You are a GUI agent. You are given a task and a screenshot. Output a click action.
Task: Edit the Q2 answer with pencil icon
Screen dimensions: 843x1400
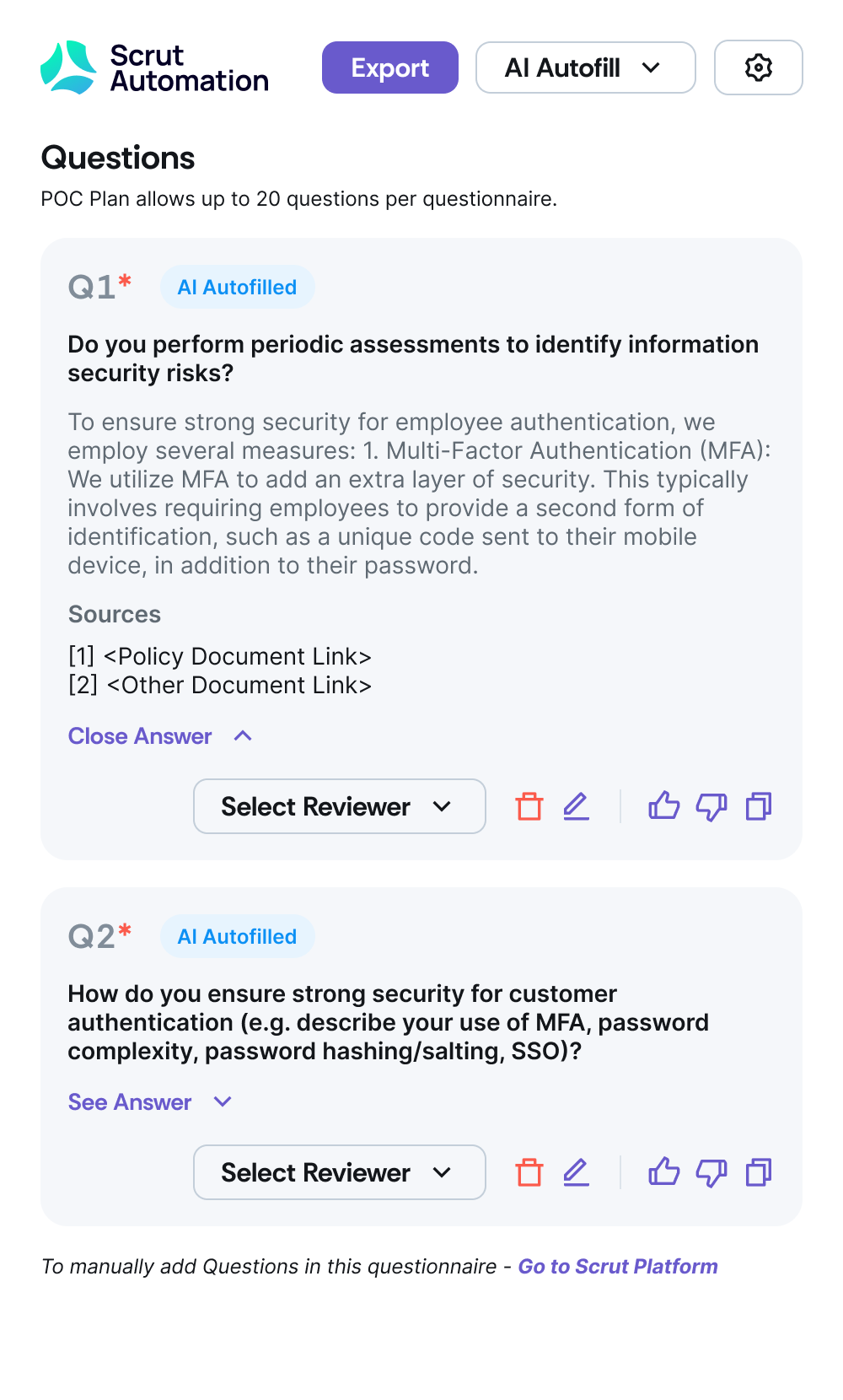(x=577, y=1172)
